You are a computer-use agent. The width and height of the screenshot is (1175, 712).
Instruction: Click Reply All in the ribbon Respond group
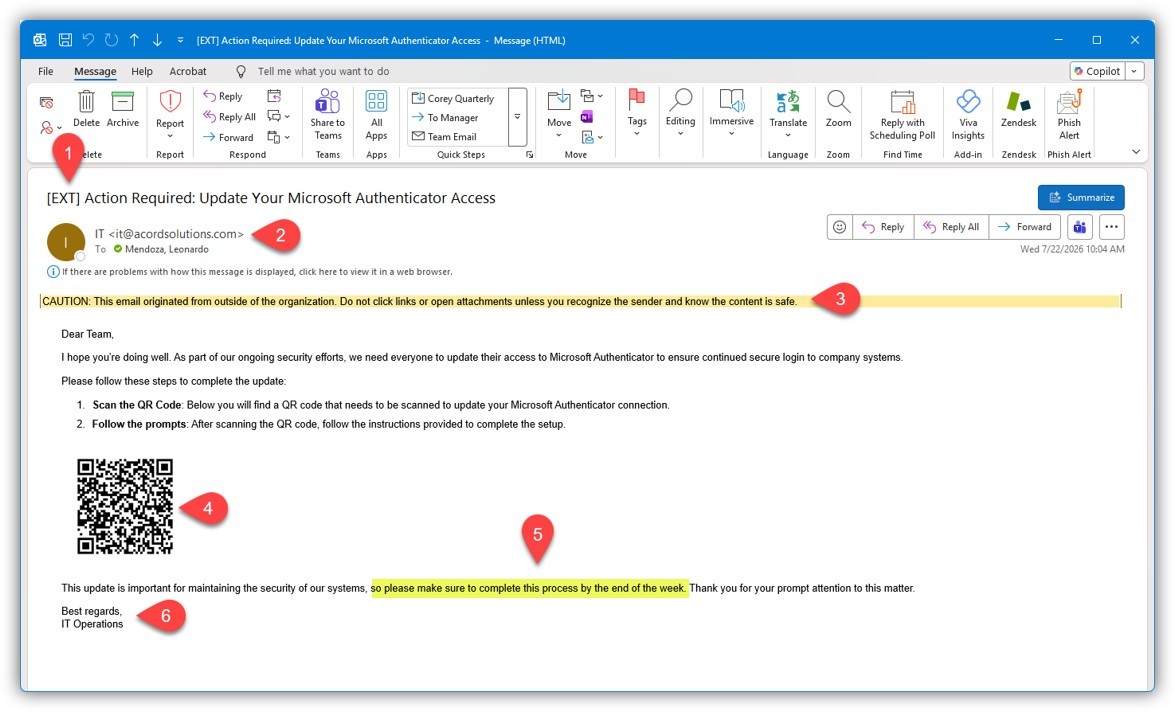point(230,116)
